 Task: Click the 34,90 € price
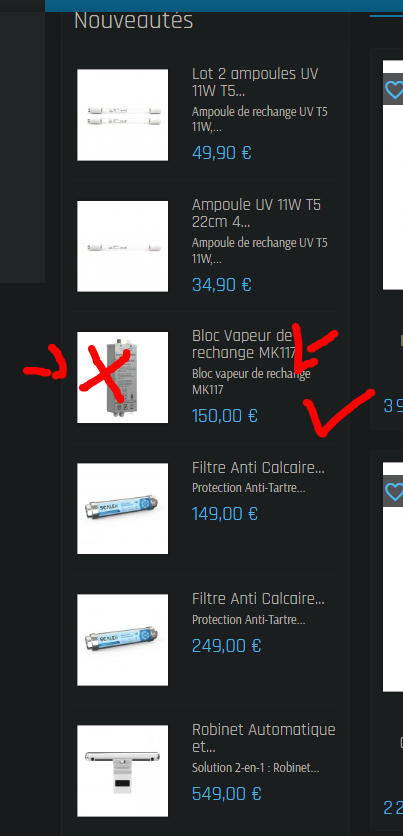pyautogui.click(x=221, y=285)
